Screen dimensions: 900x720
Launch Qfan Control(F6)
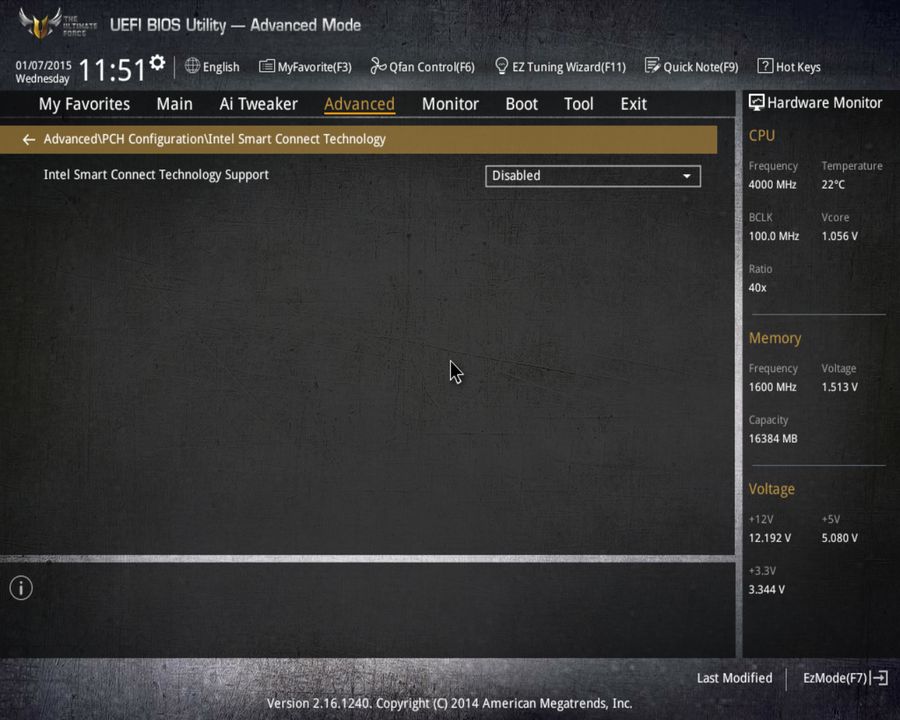click(x=432, y=67)
